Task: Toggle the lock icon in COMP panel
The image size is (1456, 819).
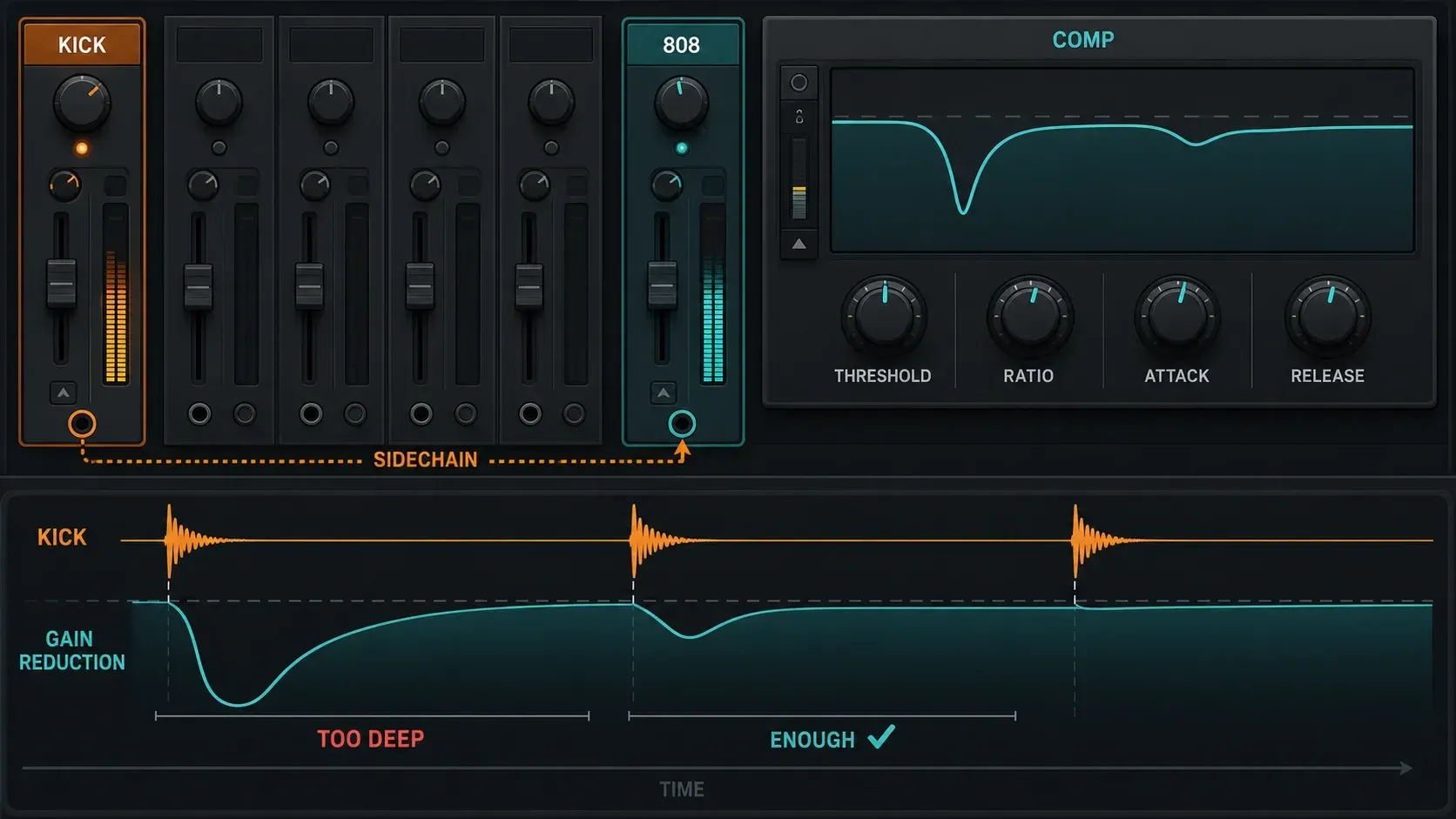Action: (799, 116)
